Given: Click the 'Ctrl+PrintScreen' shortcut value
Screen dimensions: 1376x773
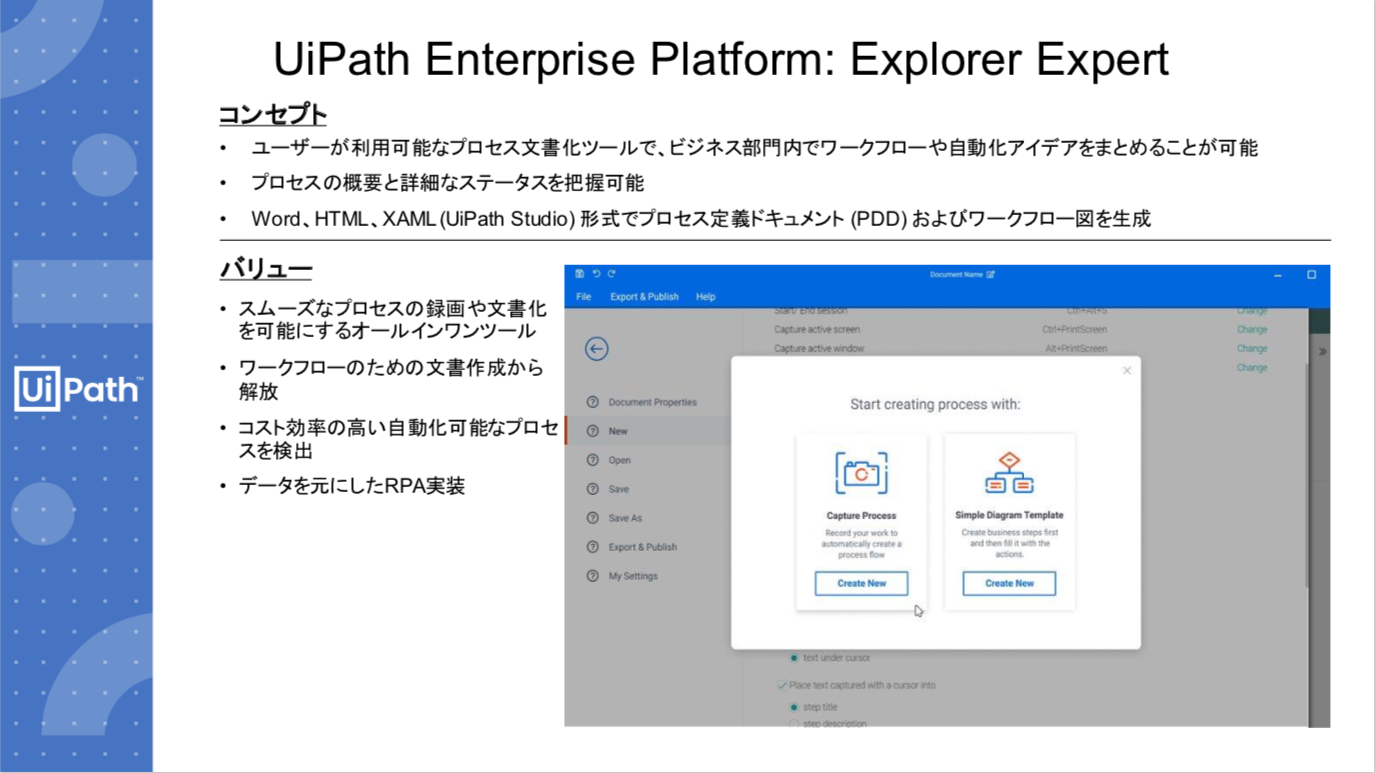Looking at the screenshot, I should tap(1074, 330).
